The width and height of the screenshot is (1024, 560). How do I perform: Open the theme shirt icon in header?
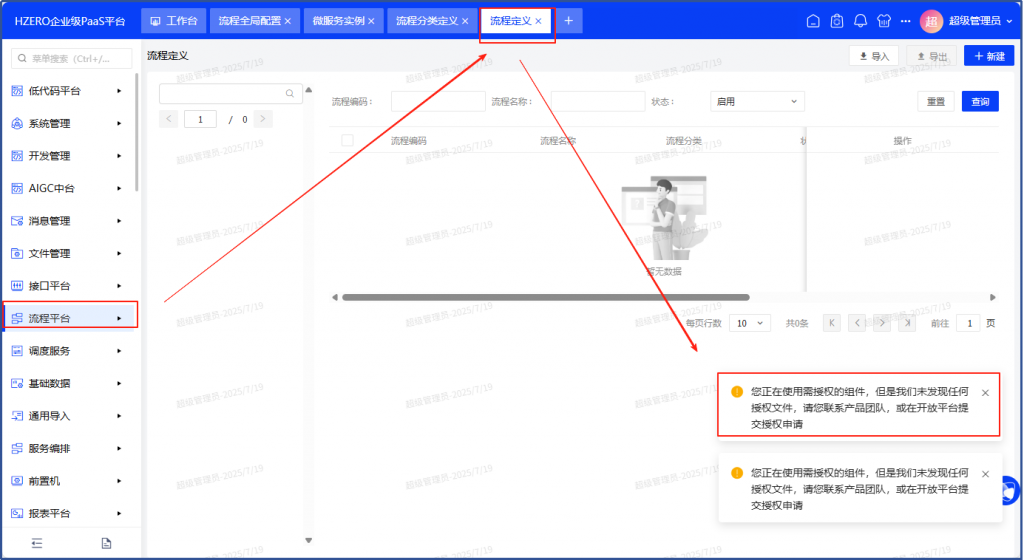point(883,21)
